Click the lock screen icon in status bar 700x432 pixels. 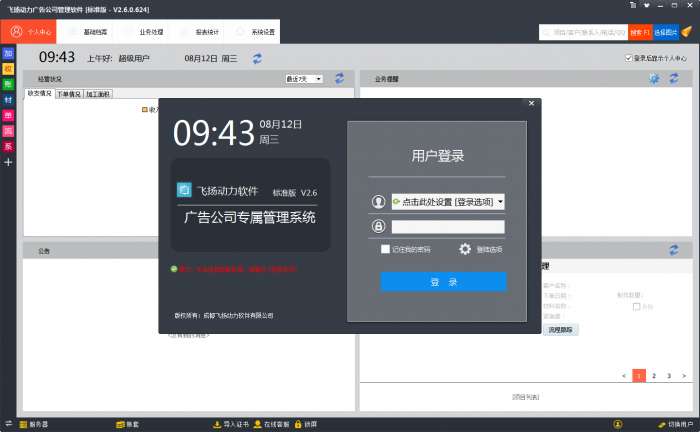[x=298, y=424]
